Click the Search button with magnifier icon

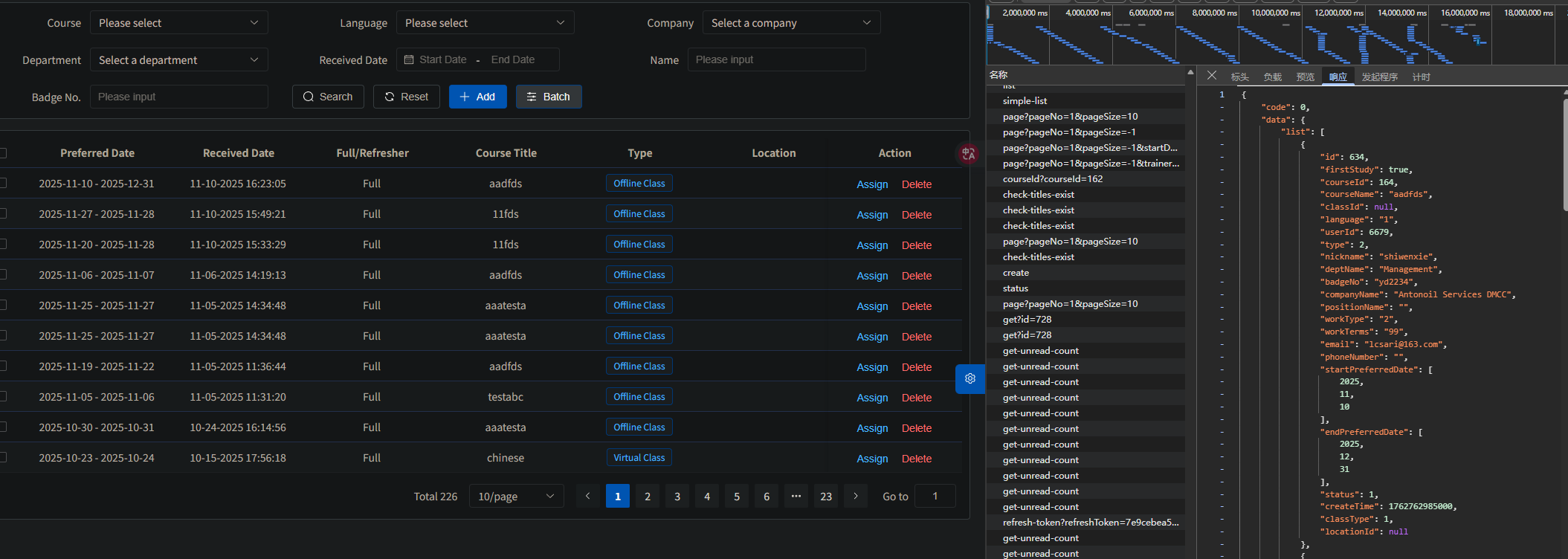tap(328, 97)
